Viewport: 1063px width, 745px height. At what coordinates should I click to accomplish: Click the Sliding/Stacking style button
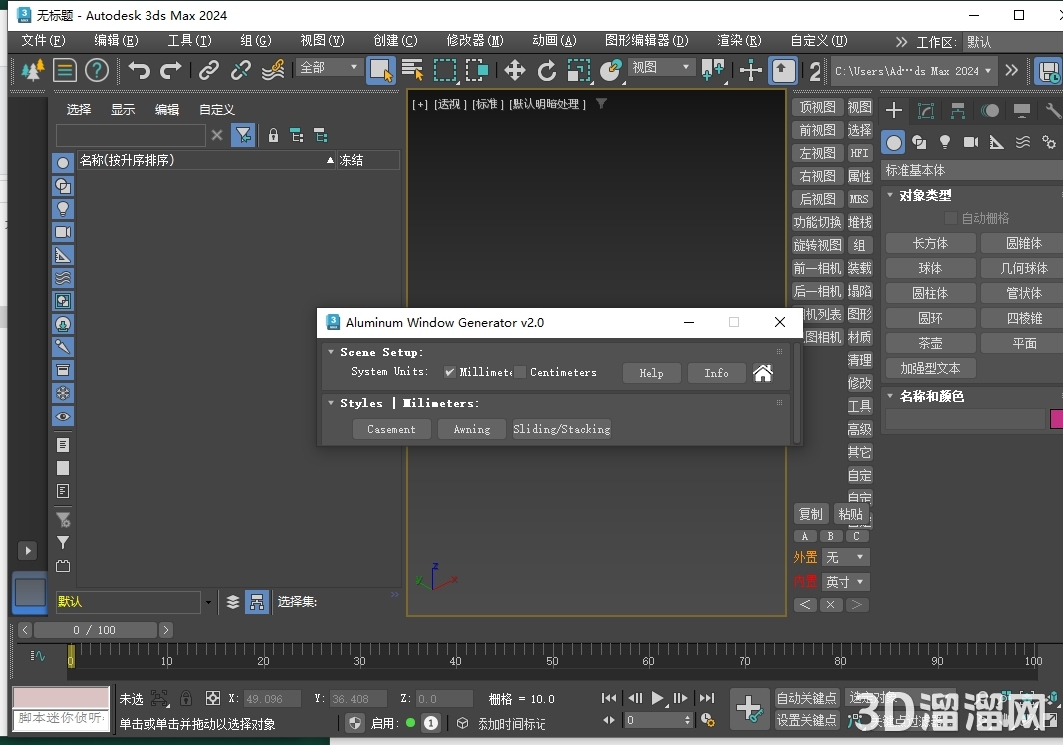(562, 429)
